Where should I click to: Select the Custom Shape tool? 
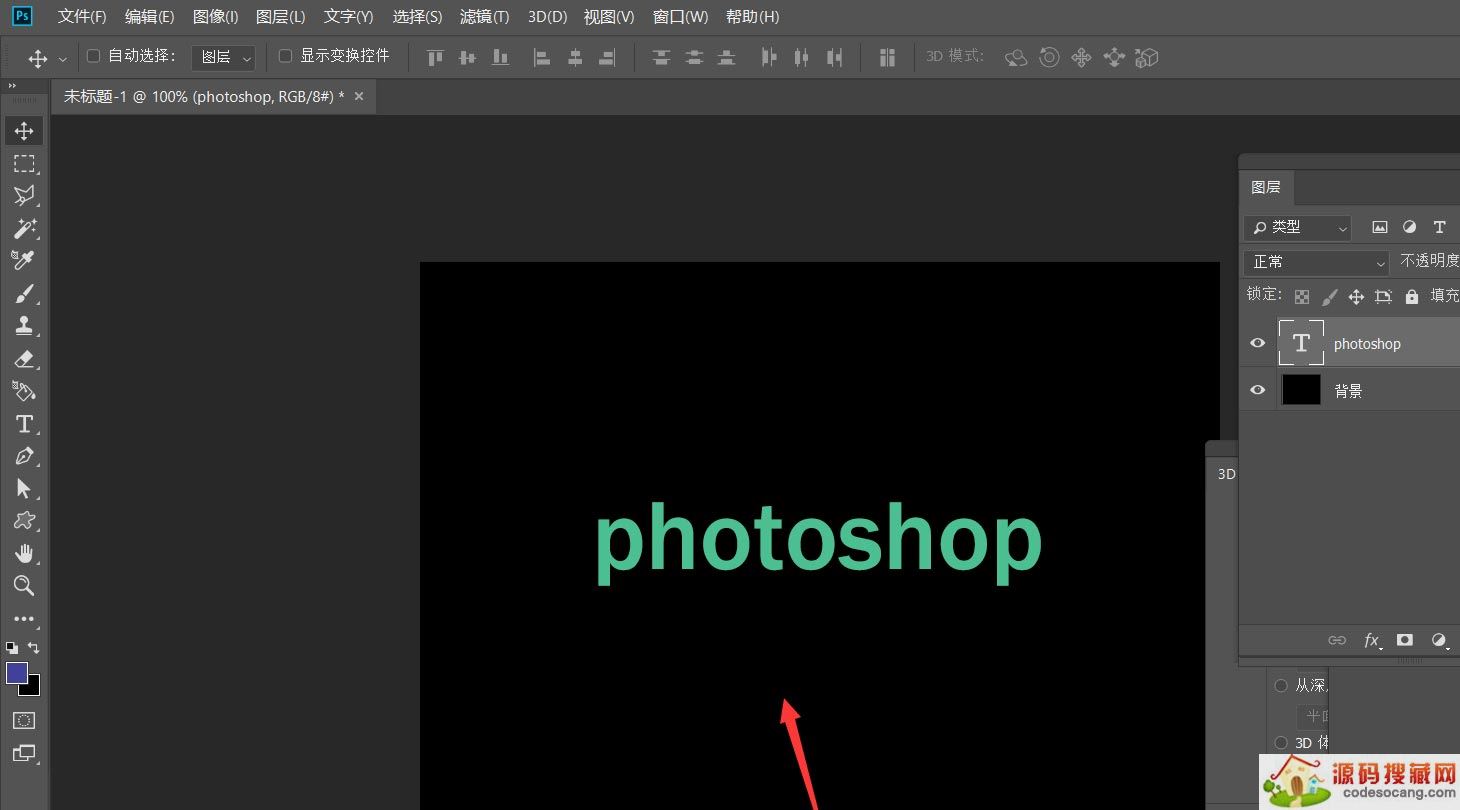click(x=24, y=521)
